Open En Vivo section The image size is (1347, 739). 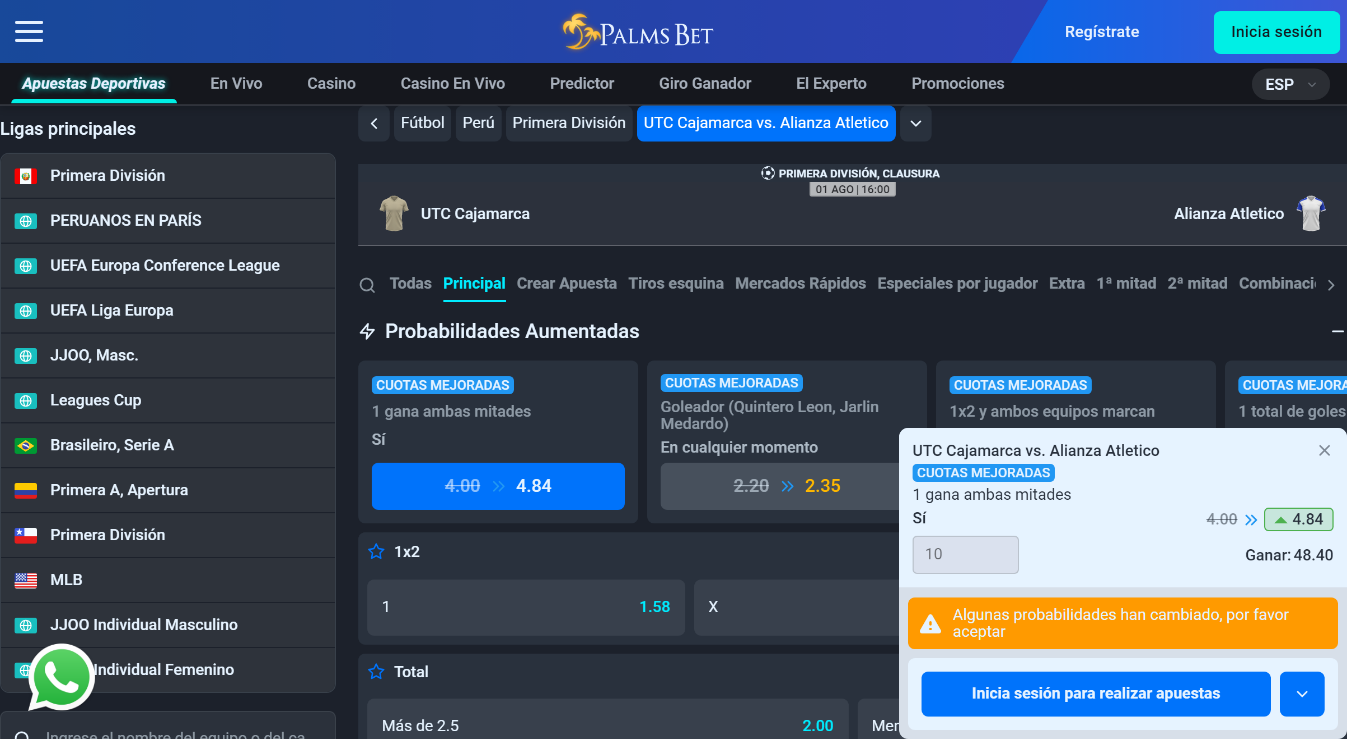(x=236, y=84)
